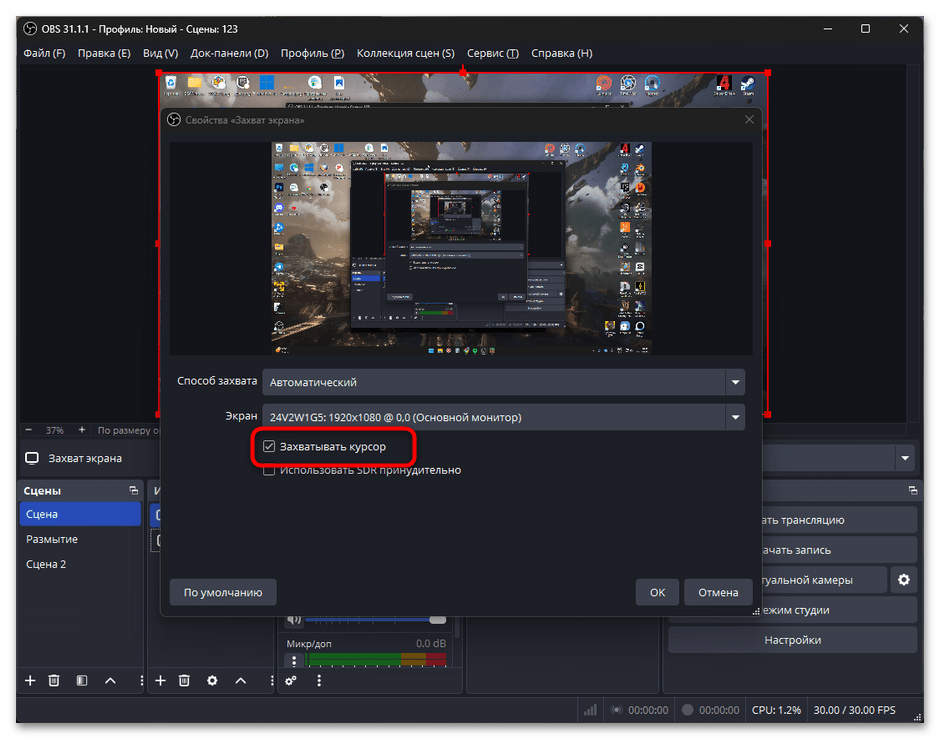Viewport: 940px width, 739px height.
Task: Click the streaming status icon in status bar
Action: [616, 710]
